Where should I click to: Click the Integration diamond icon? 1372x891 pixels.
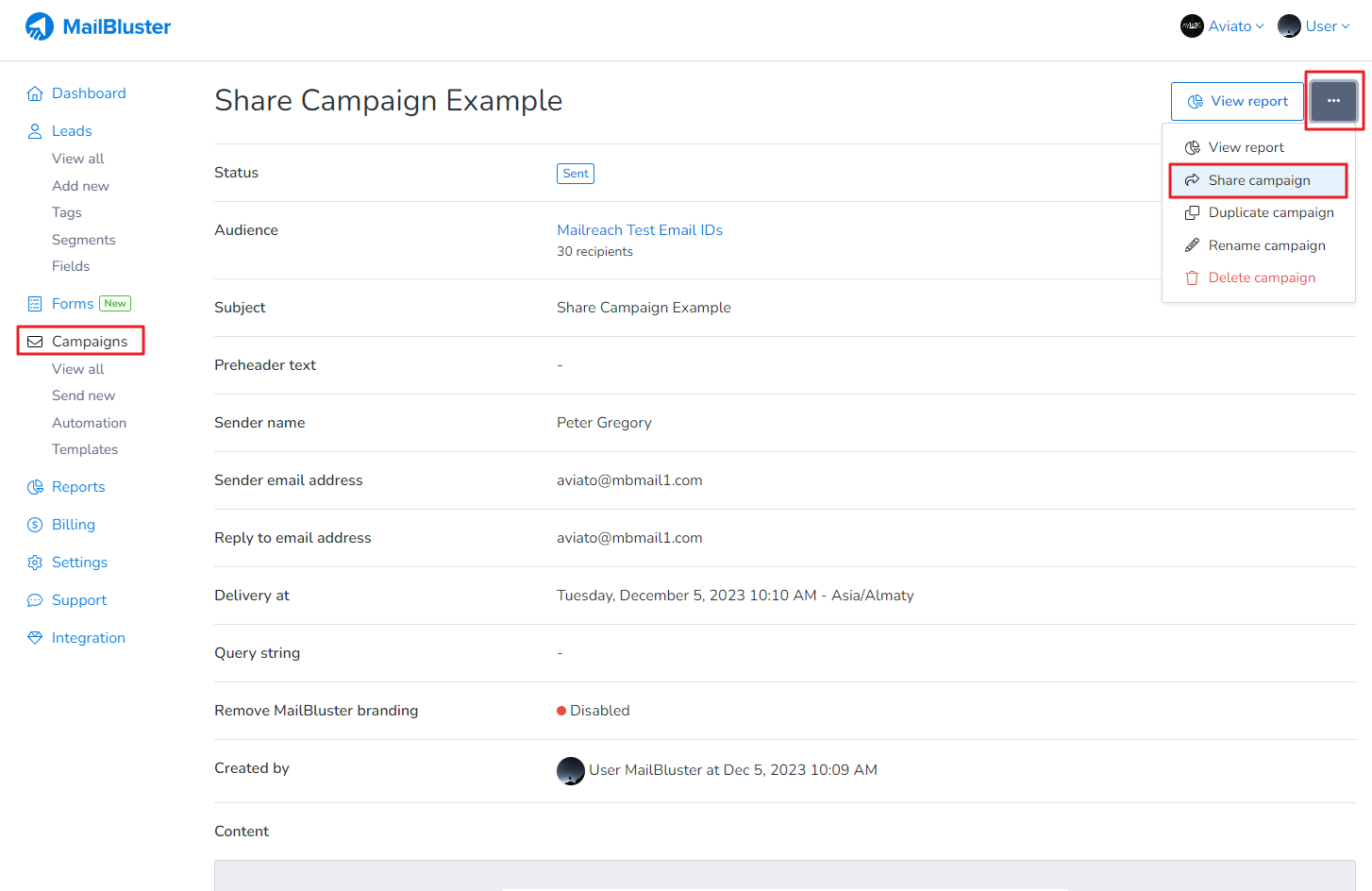point(35,638)
